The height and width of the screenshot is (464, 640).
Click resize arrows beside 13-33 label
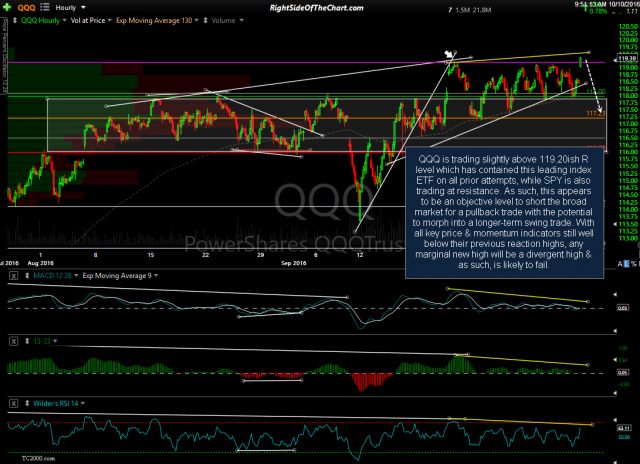[x=27, y=341]
